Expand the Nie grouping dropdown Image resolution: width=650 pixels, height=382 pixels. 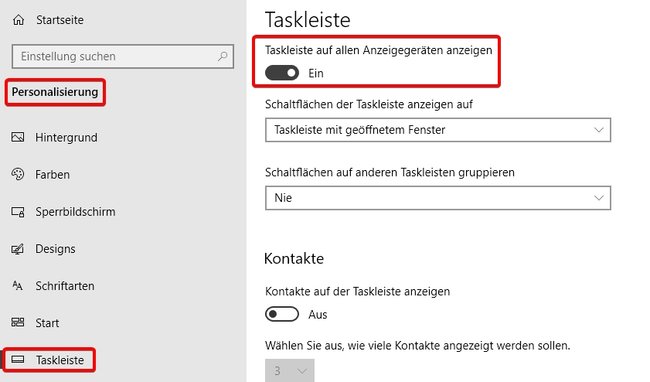[x=438, y=198]
